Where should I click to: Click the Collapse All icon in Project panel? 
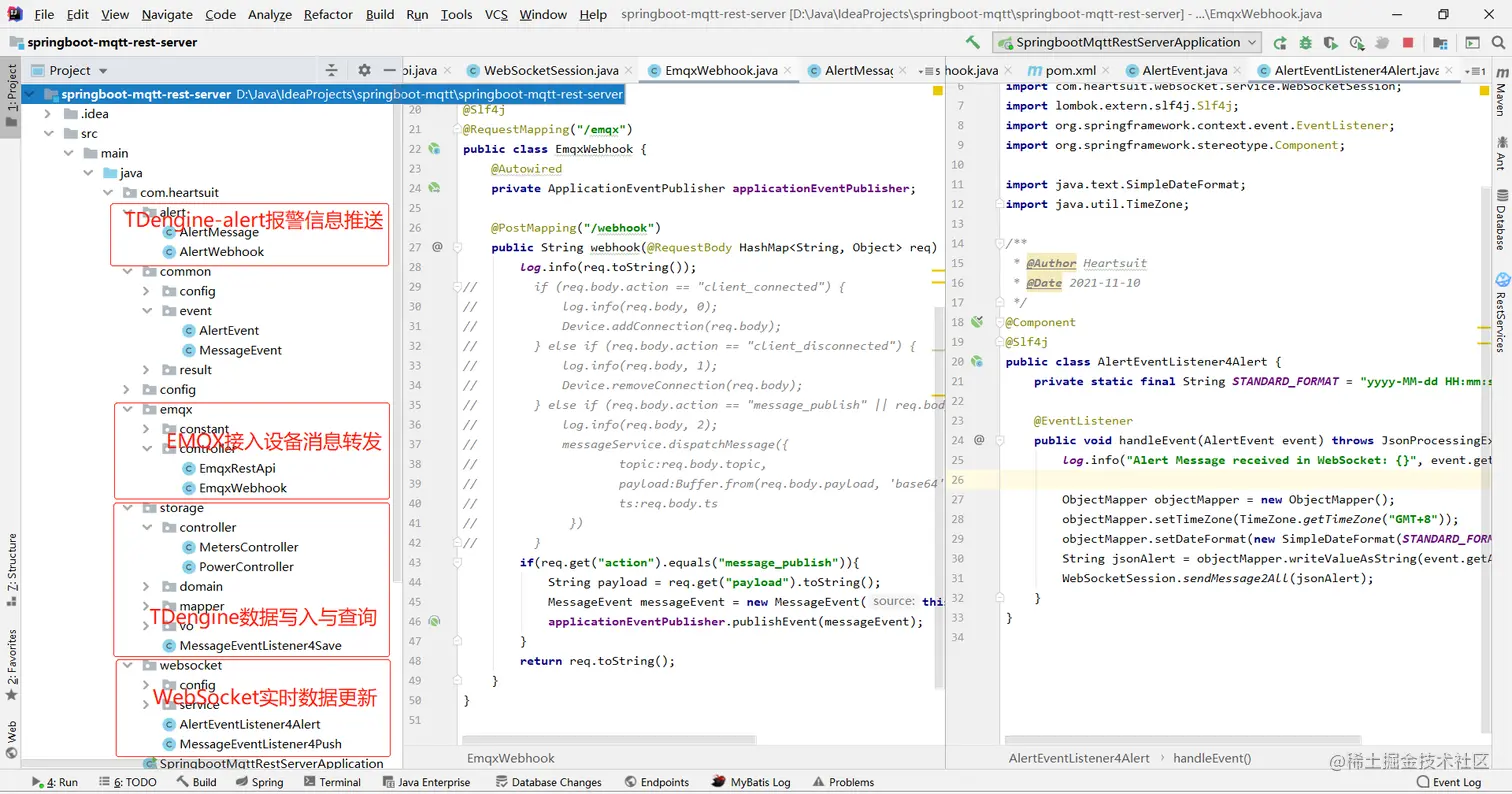coord(332,70)
